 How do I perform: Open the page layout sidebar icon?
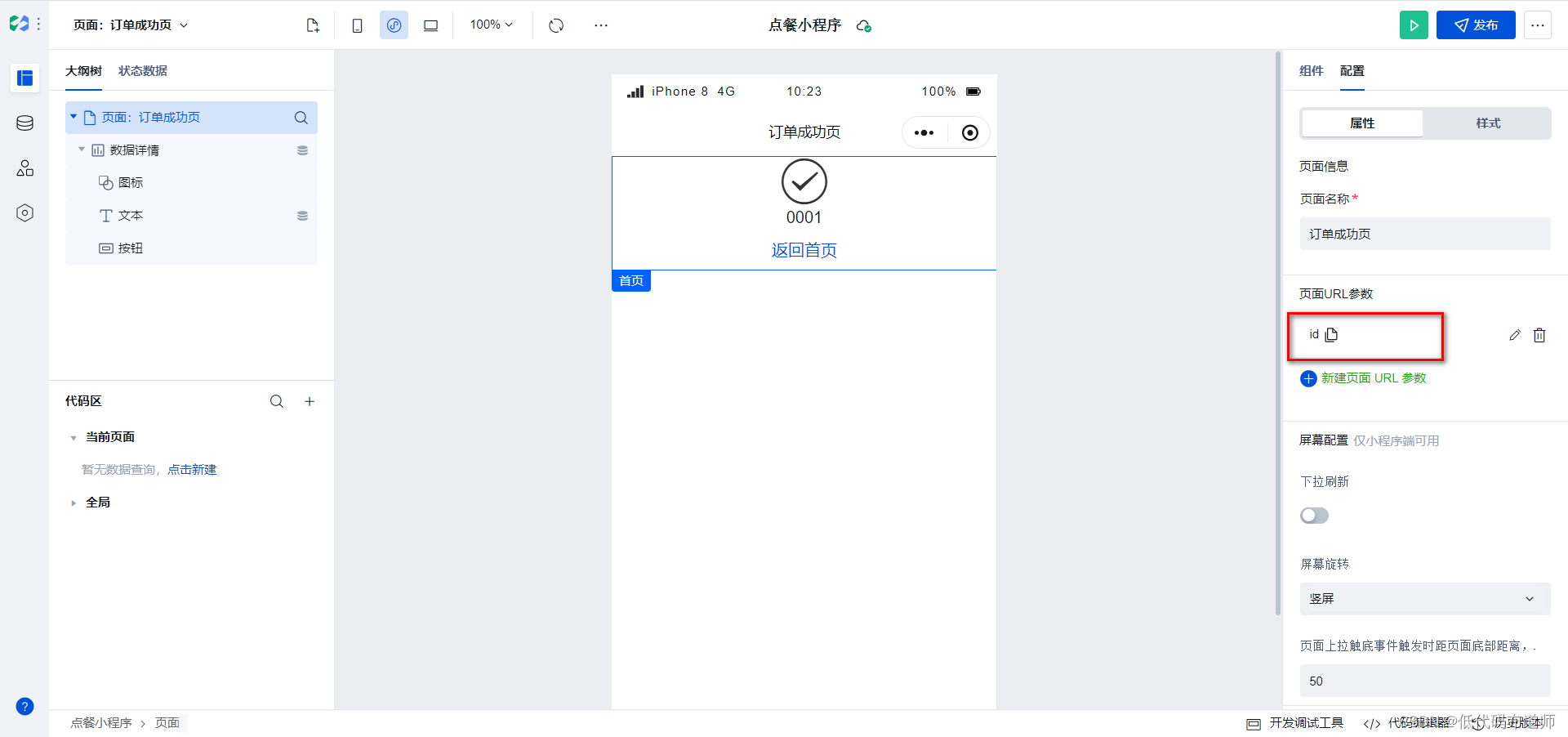[x=25, y=78]
